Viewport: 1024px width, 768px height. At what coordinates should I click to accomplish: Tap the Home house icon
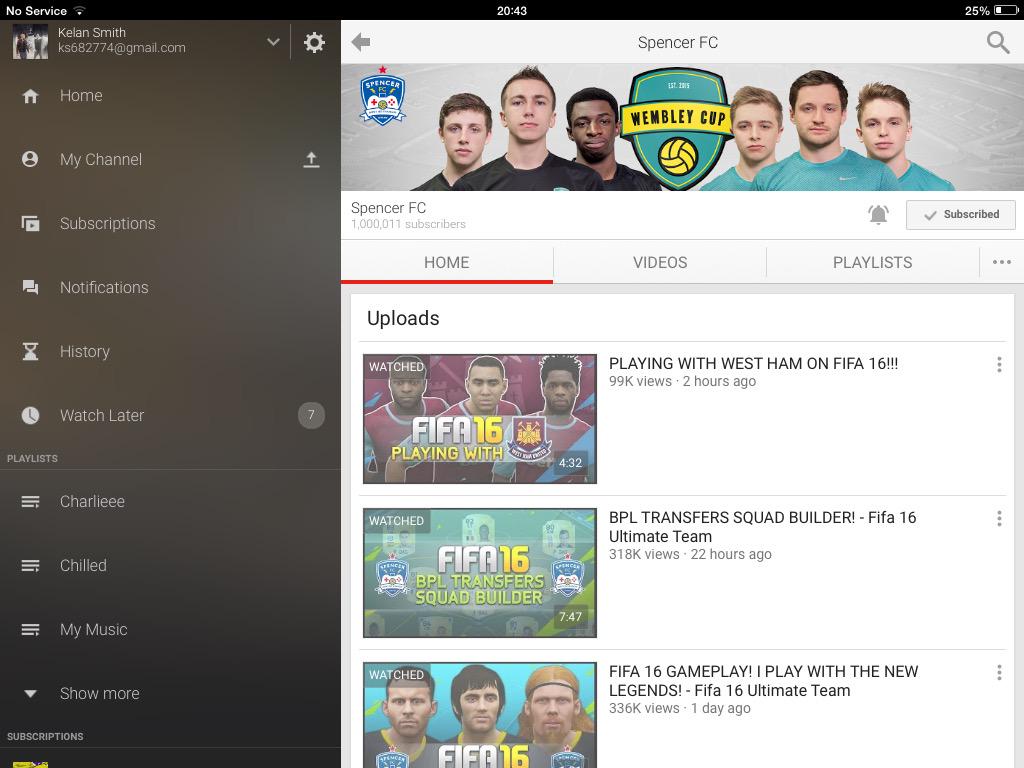point(30,96)
